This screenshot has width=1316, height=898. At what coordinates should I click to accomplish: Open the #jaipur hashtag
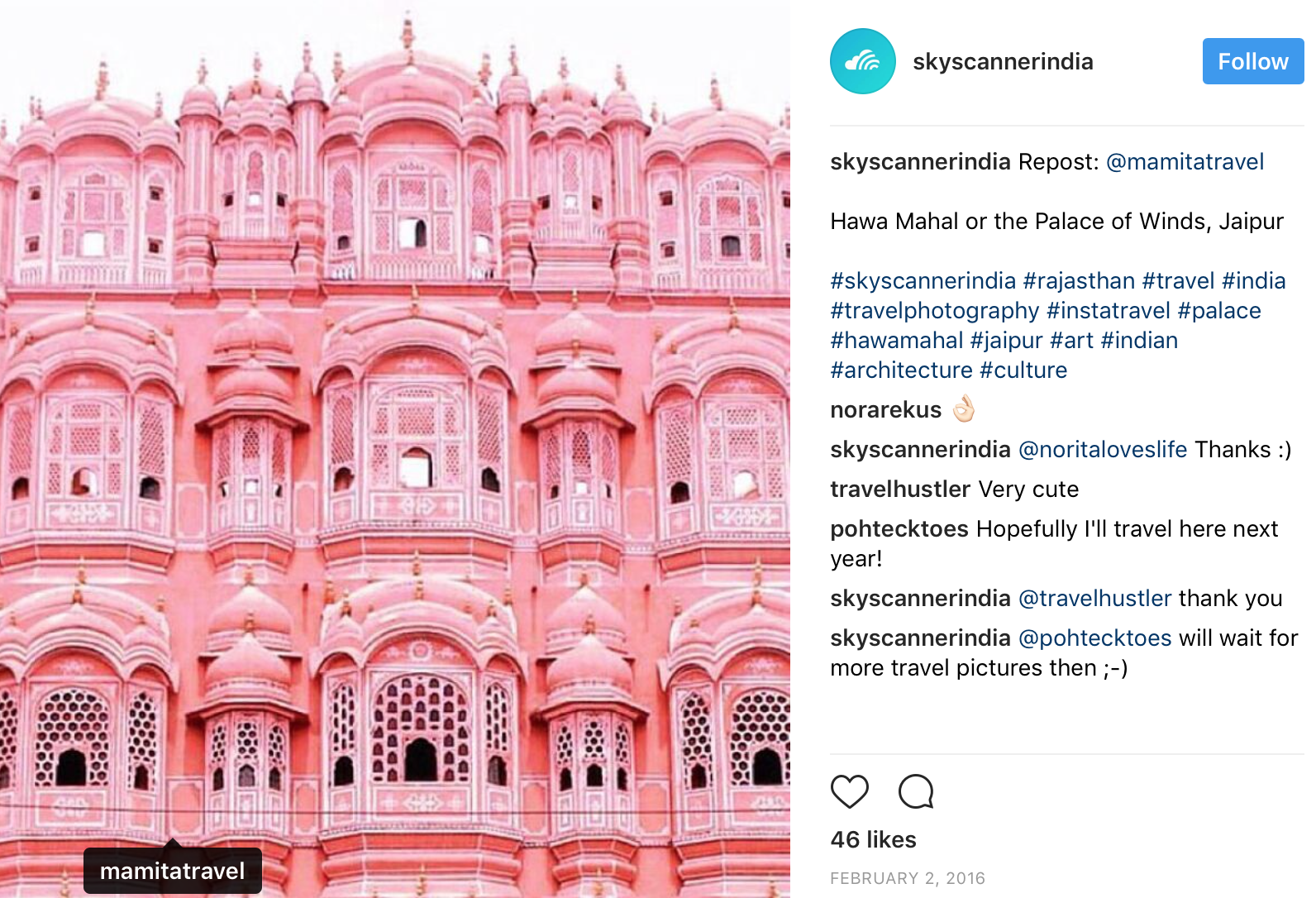coord(1006,341)
